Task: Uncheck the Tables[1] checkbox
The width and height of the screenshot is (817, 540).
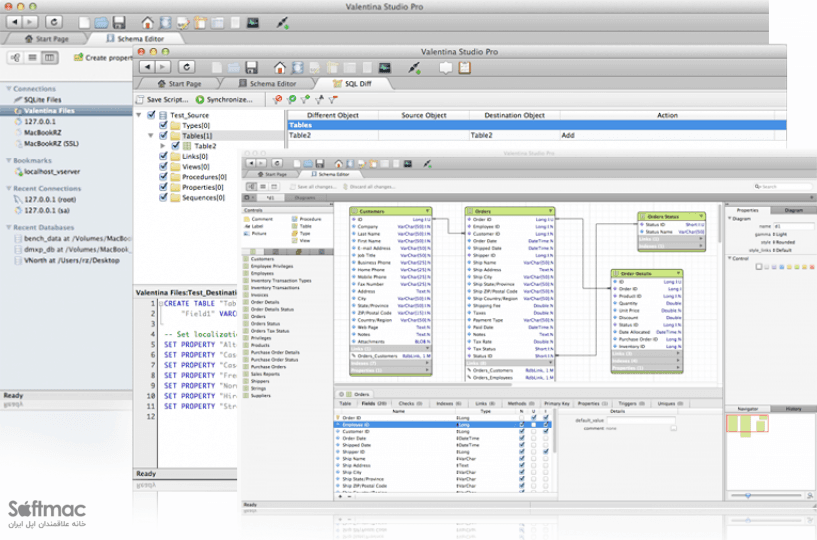Action: [x=163, y=136]
